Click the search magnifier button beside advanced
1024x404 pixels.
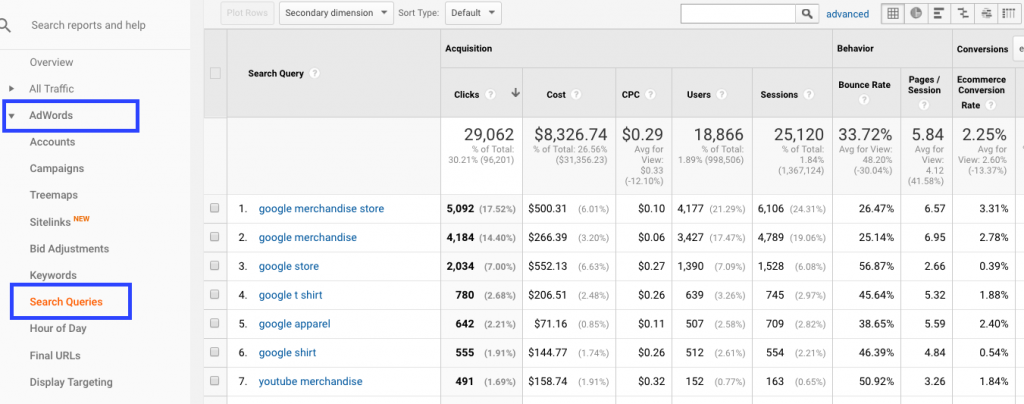click(x=807, y=14)
